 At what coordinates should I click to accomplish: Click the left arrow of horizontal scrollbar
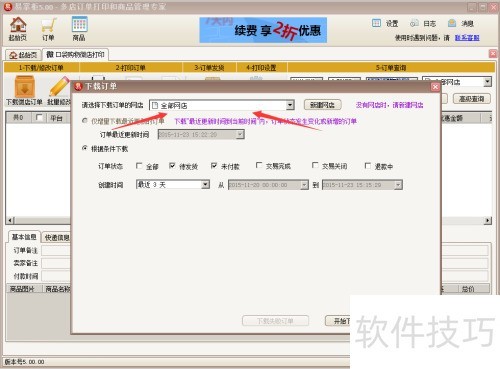10,220
